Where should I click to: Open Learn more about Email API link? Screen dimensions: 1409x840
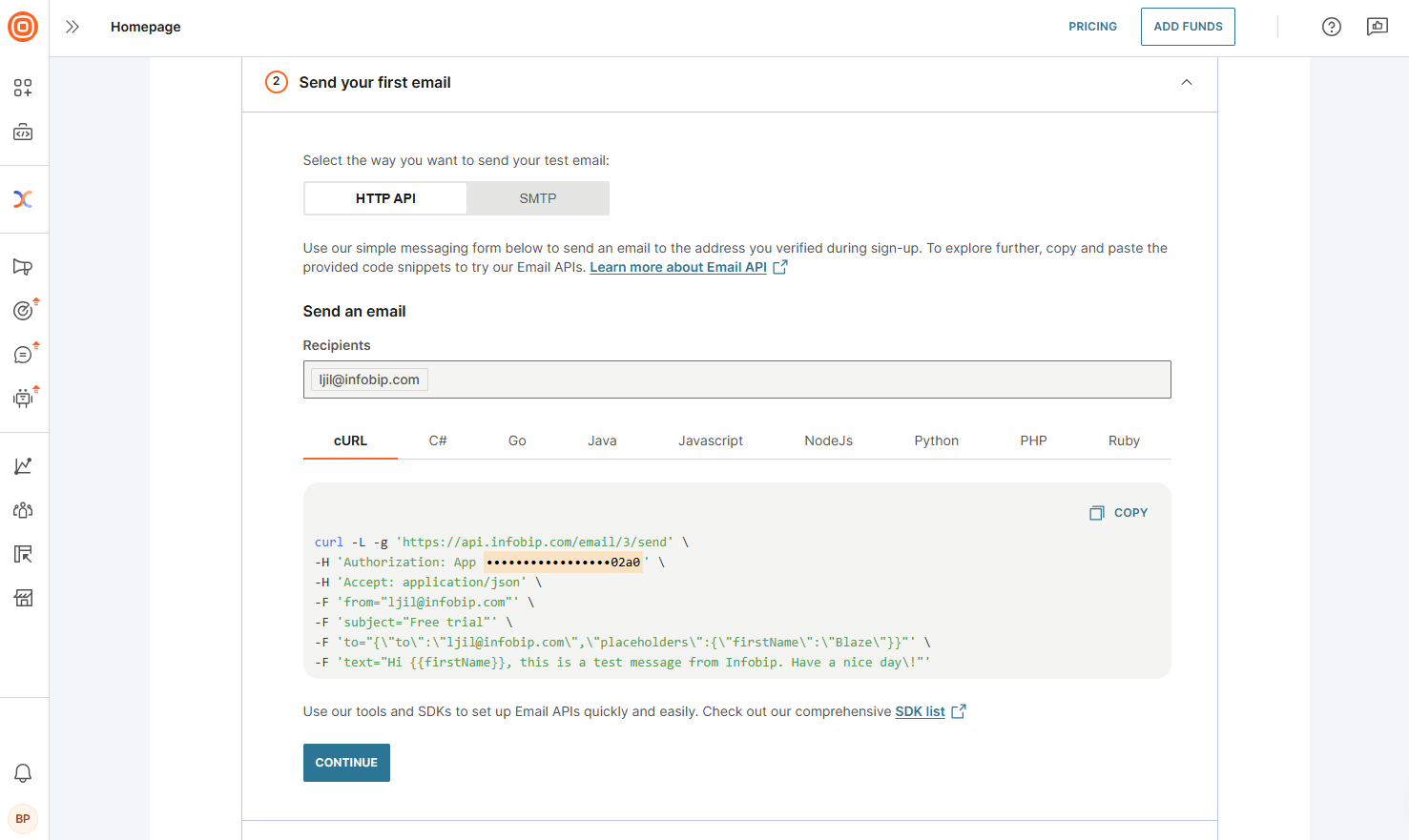point(678,267)
